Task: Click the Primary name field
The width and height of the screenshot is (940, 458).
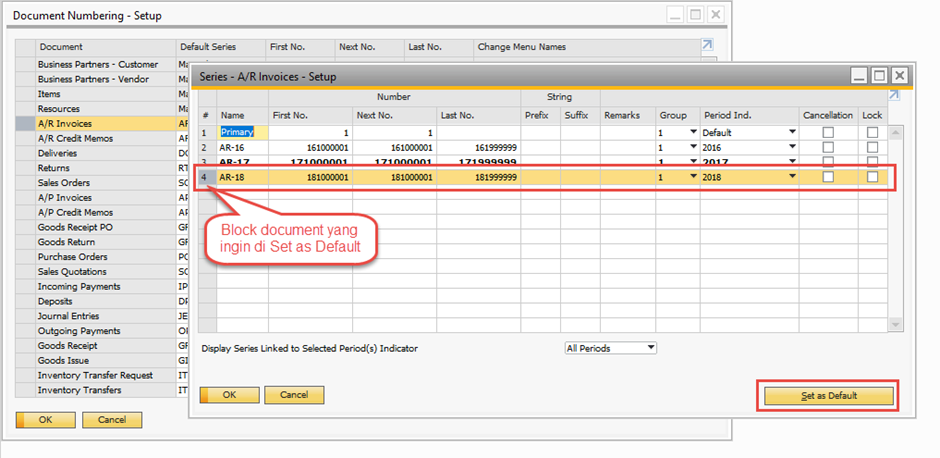Action: [x=243, y=132]
